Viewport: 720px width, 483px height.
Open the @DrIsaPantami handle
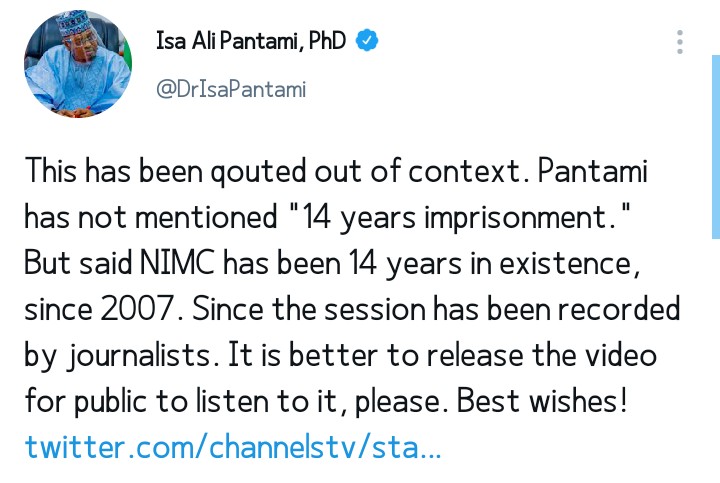coord(231,89)
